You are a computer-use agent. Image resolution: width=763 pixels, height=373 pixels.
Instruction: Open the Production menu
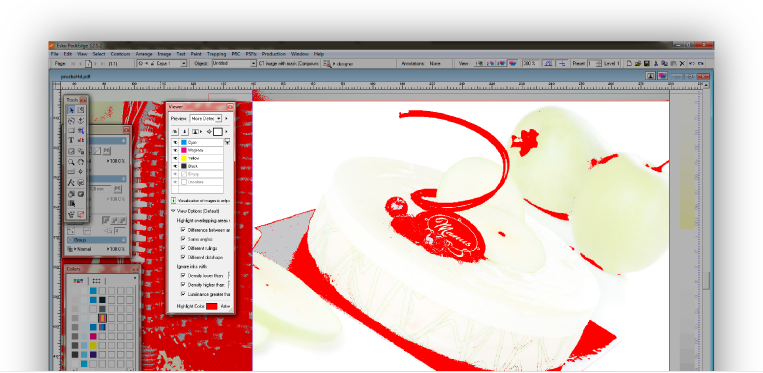273,54
